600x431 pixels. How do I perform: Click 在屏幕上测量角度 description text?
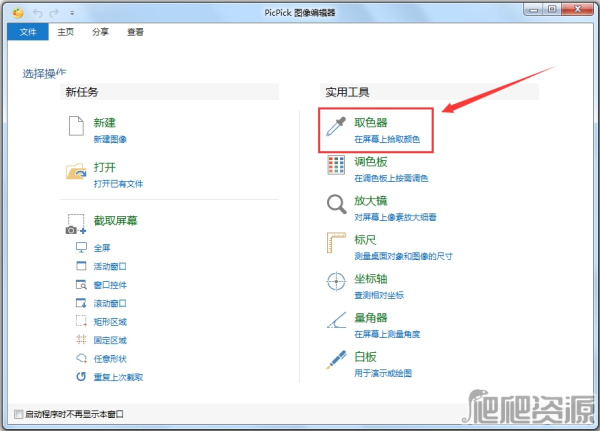(x=387, y=334)
